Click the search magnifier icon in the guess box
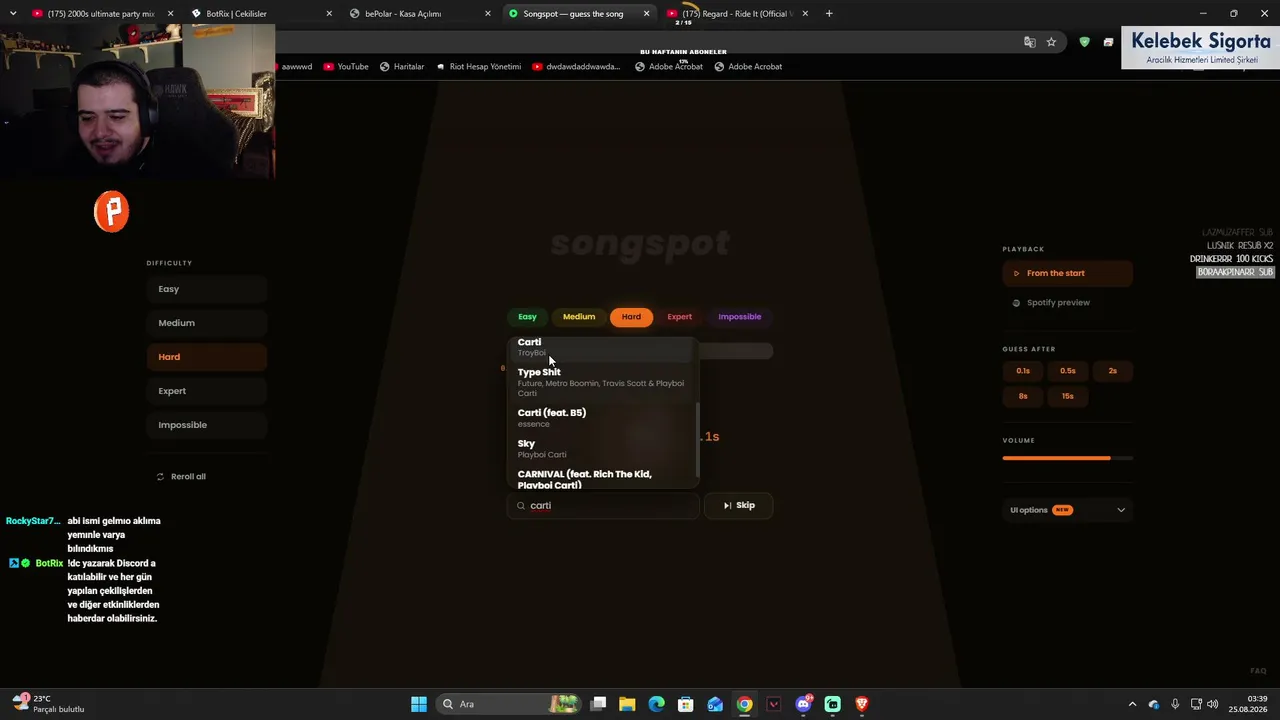 click(521, 506)
